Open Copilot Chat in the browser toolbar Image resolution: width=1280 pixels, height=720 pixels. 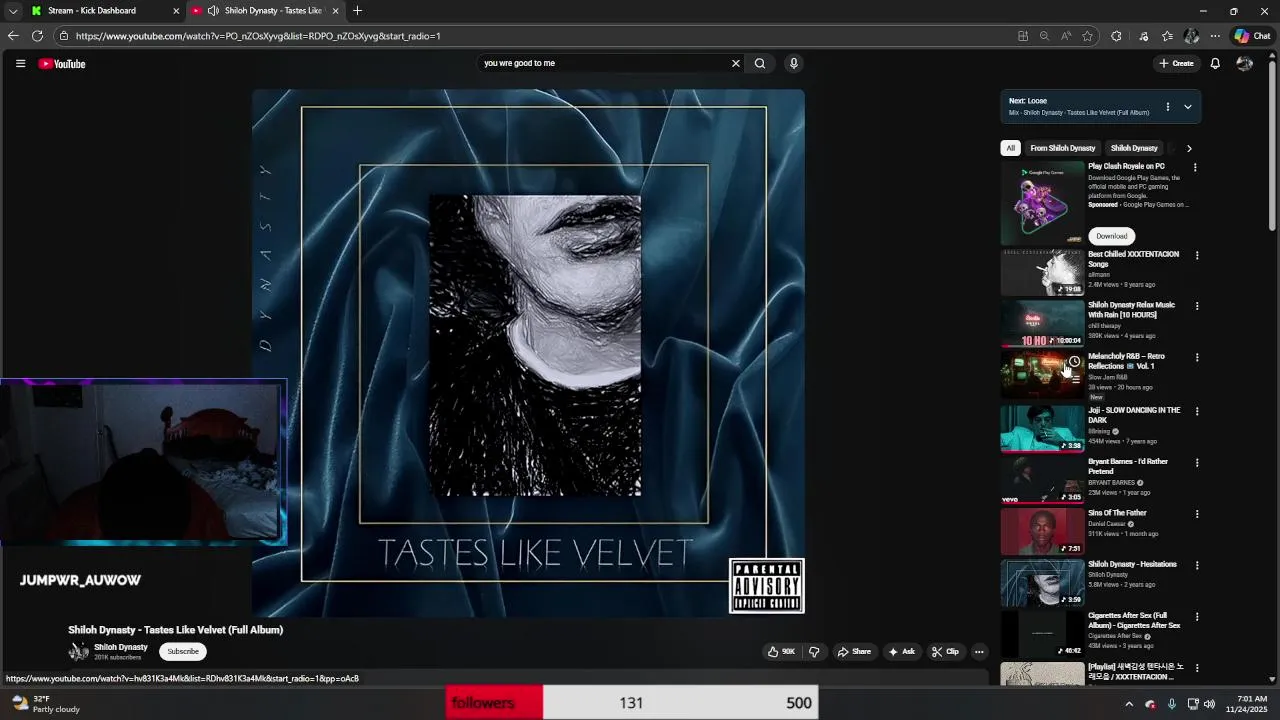pos(1252,36)
